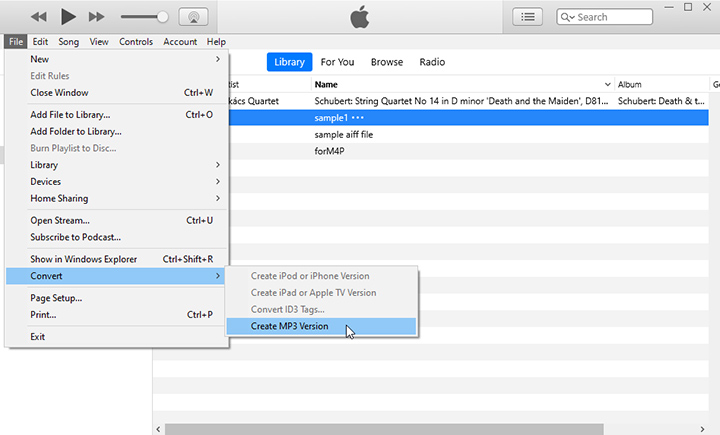Click the Play button

(x=68, y=17)
